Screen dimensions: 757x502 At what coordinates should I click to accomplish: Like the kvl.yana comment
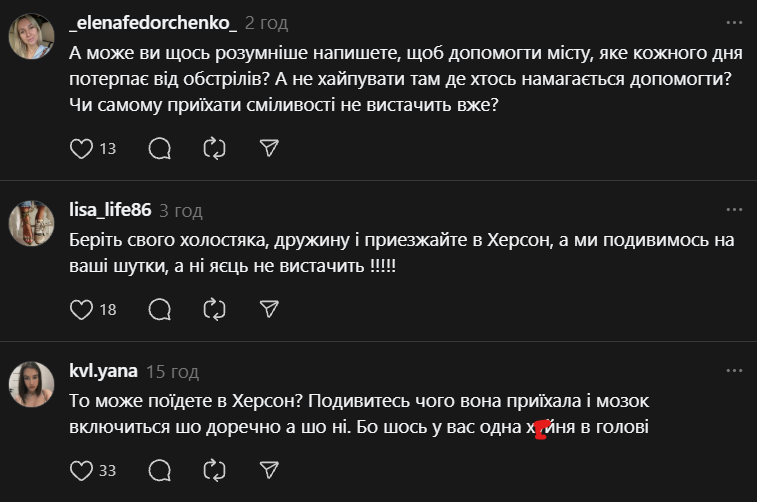[81, 469]
